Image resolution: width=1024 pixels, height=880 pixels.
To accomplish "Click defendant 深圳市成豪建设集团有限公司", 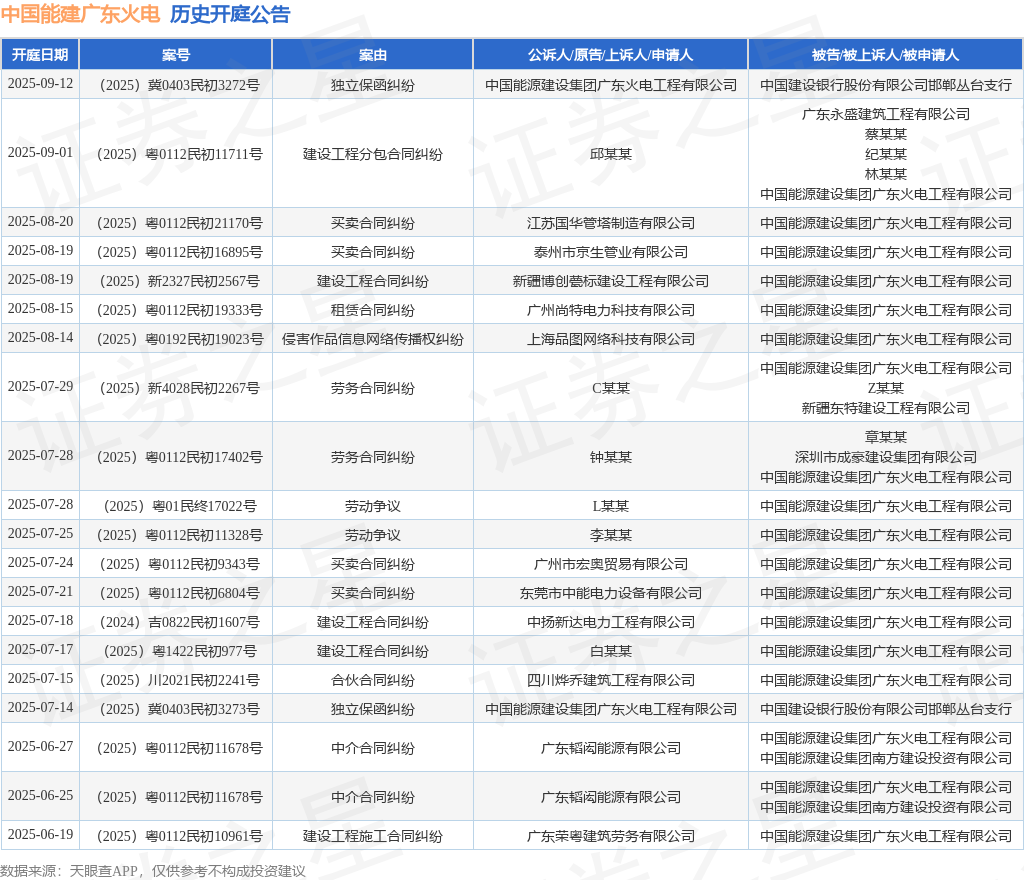I will coord(886,458).
